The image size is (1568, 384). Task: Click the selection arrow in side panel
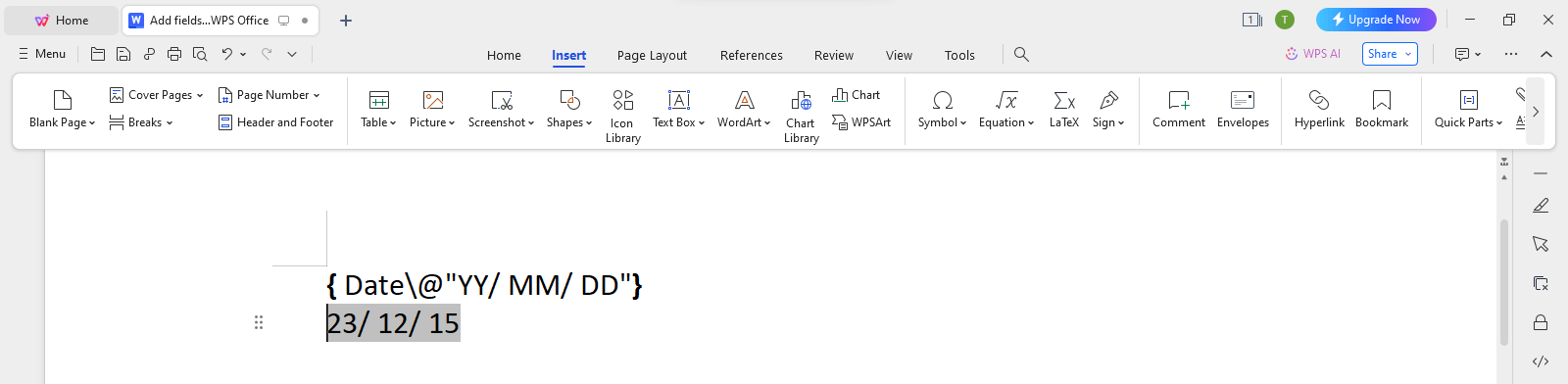click(x=1541, y=244)
